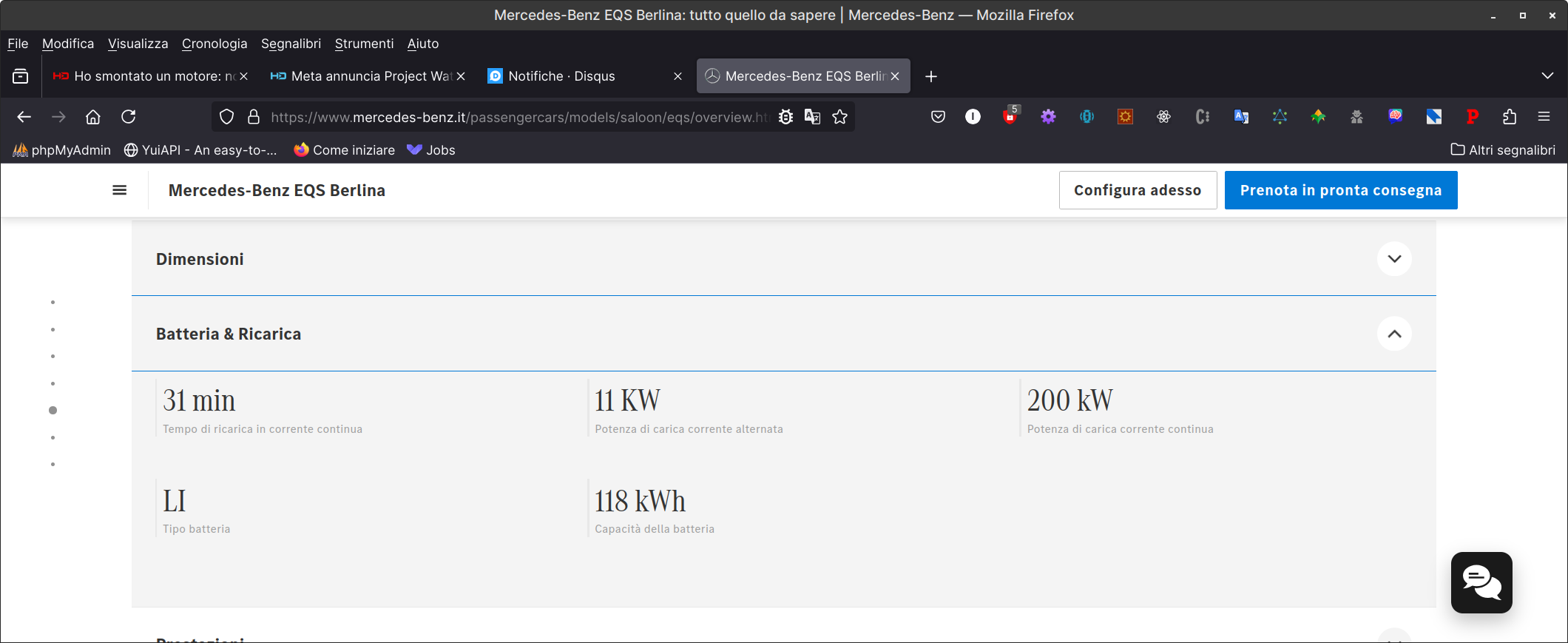Click the gray figure extension icon
Viewport: 1568px width, 643px height.
(1356, 116)
